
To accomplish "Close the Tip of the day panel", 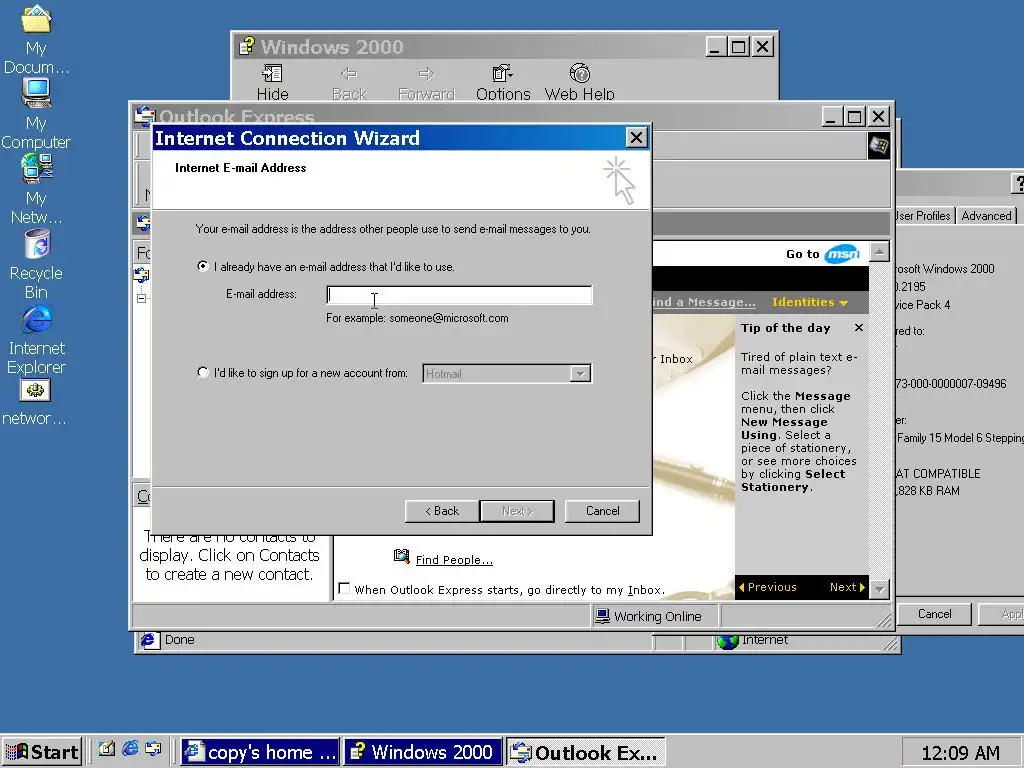I will (859, 328).
